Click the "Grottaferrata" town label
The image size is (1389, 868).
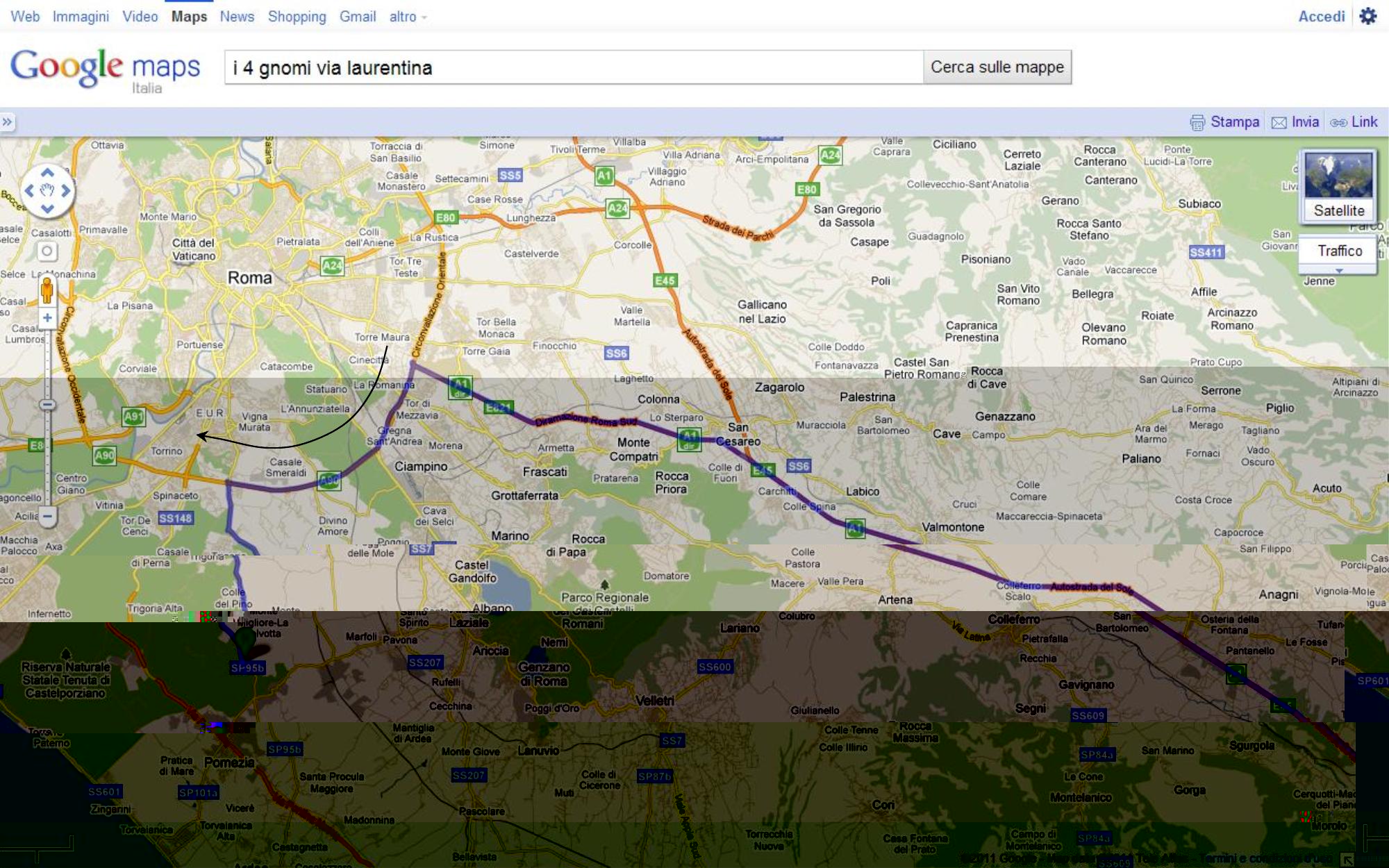(x=525, y=496)
